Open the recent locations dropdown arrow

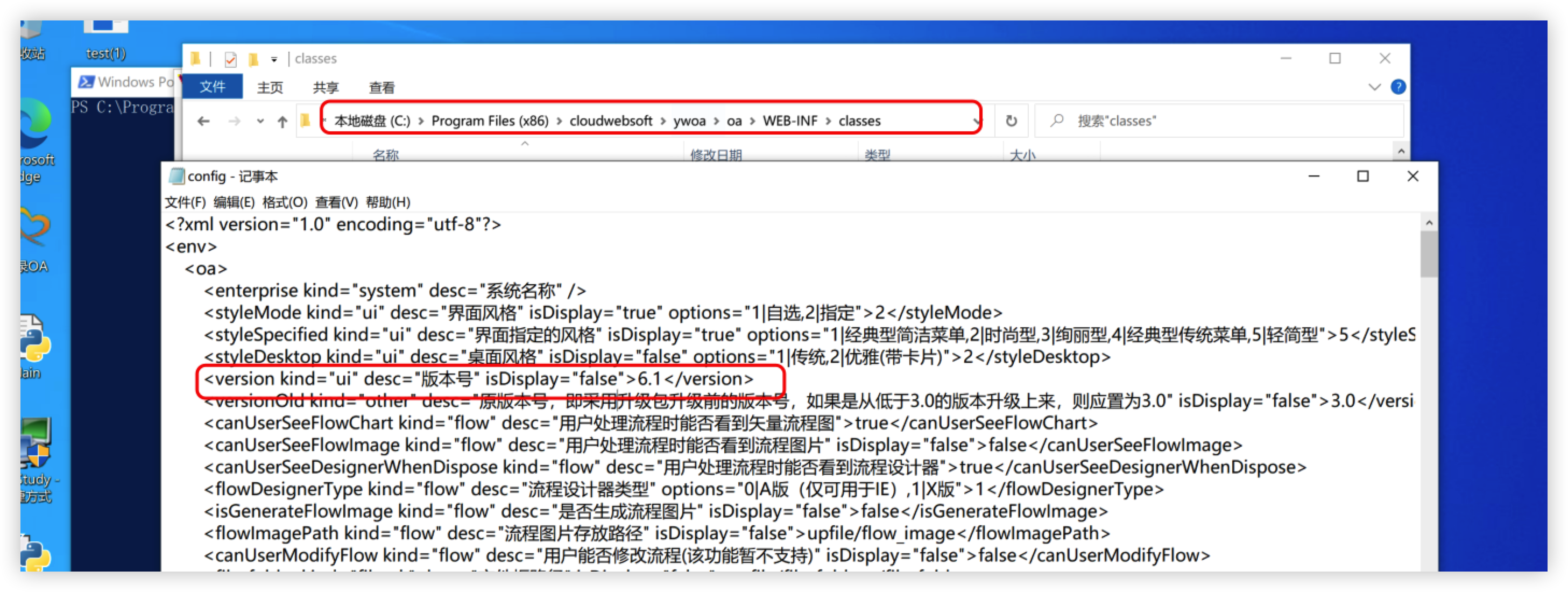click(260, 121)
